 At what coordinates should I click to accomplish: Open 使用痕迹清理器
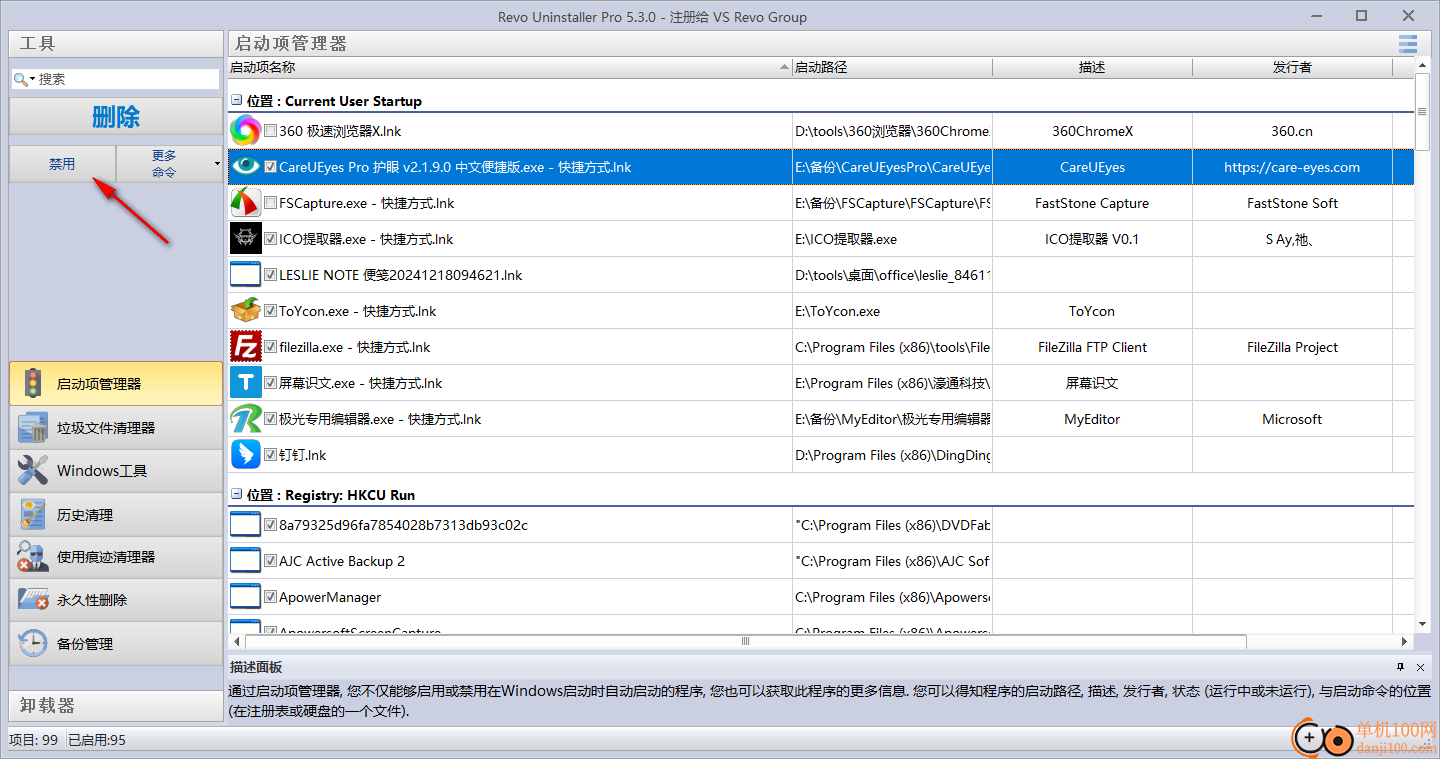coord(116,557)
